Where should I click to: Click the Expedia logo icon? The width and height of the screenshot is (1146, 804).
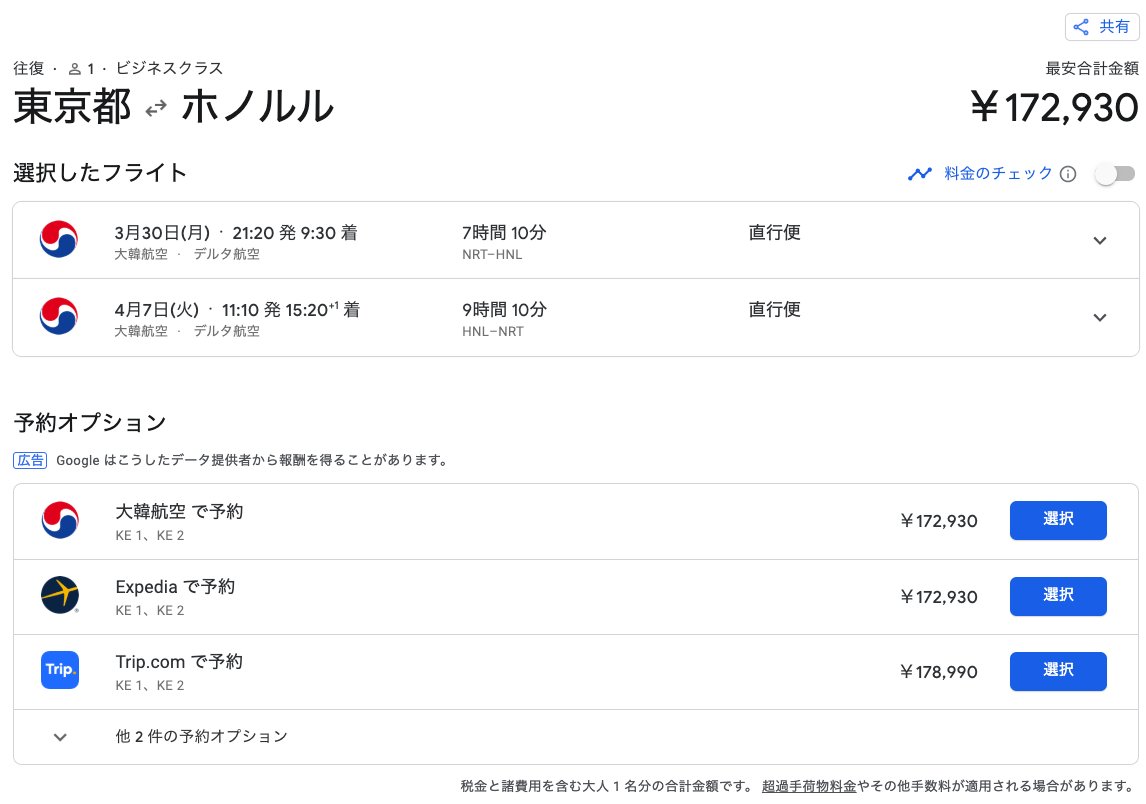click(60, 595)
